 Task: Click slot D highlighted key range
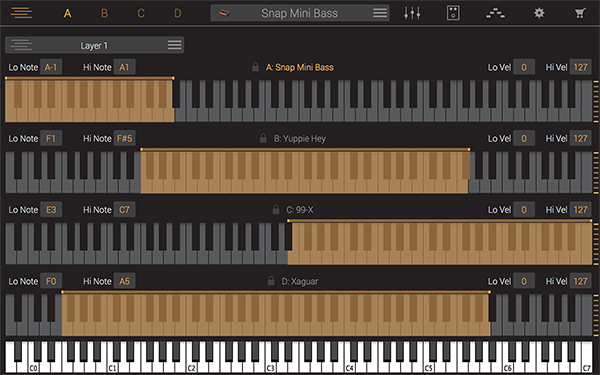(x=276, y=314)
